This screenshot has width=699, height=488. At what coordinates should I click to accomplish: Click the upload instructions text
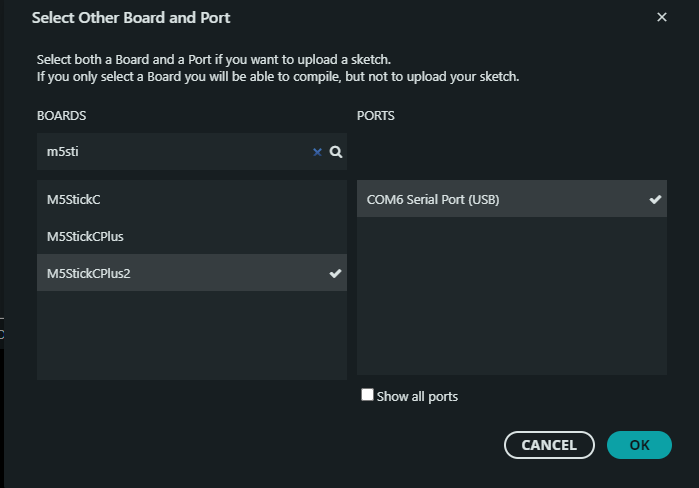pyautogui.click(x=277, y=68)
